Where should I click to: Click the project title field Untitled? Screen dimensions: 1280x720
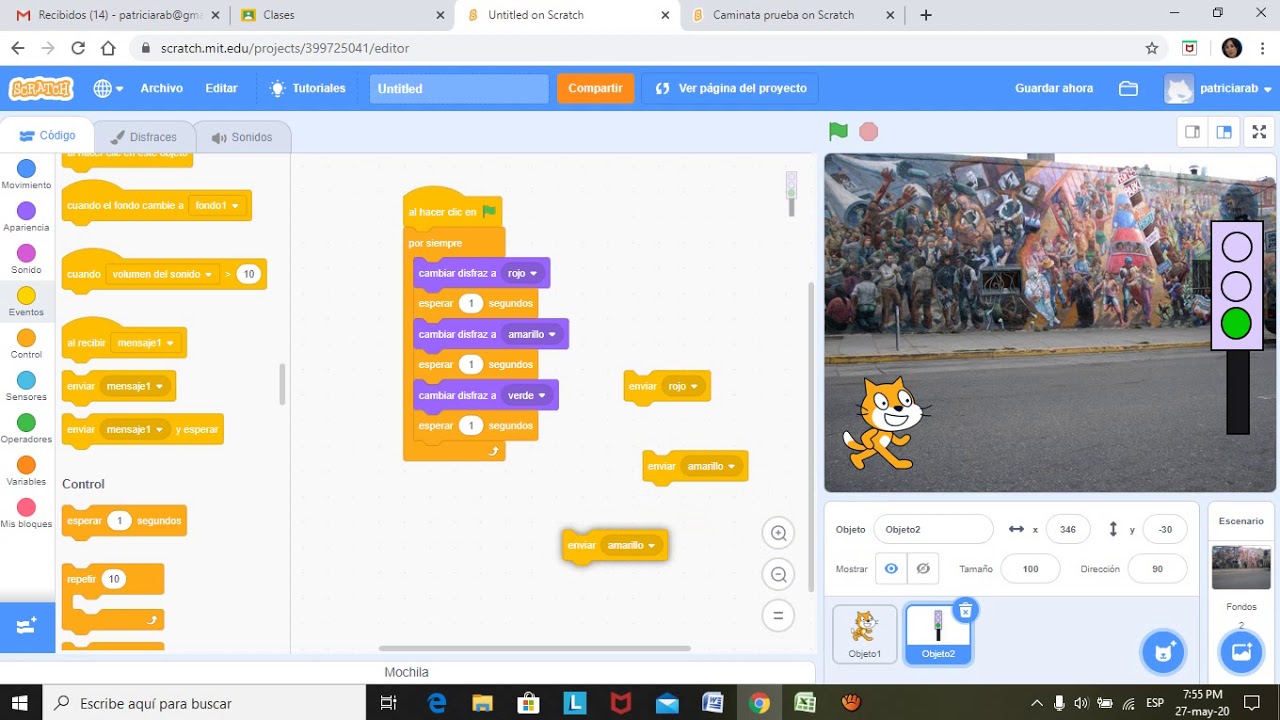click(x=459, y=88)
